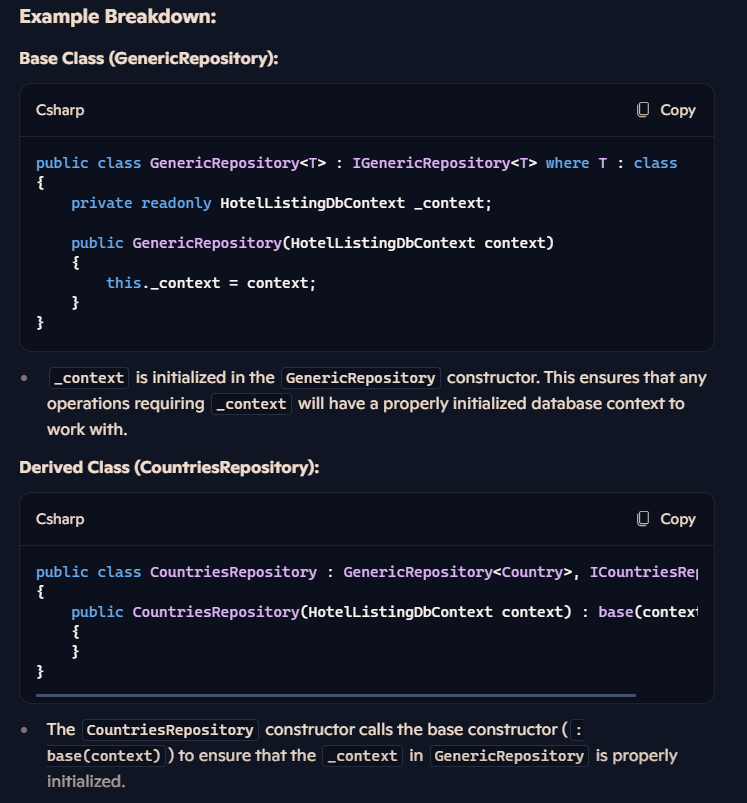
Task: Click the 'Base Class (GenericRepository):' heading
Action: 148,58
